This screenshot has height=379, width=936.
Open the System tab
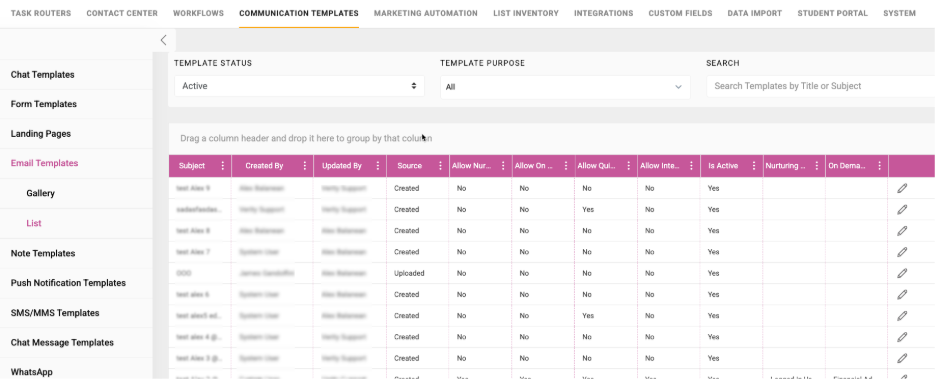coord(900,13)
